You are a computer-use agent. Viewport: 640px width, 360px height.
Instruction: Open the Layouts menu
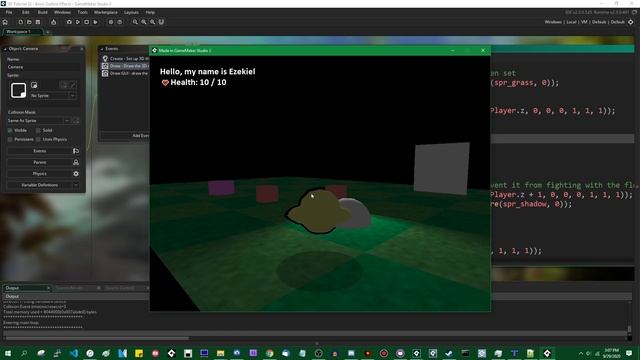click(x=131, y=12)
